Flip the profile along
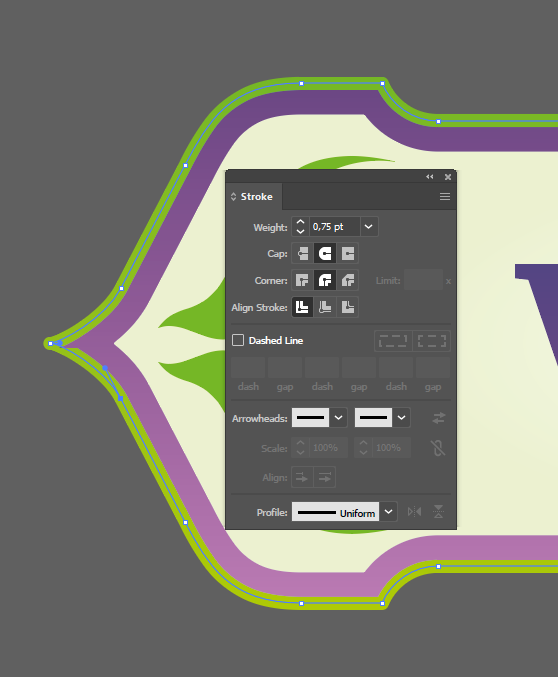This screenshot has width=558, height=677. 414,512
